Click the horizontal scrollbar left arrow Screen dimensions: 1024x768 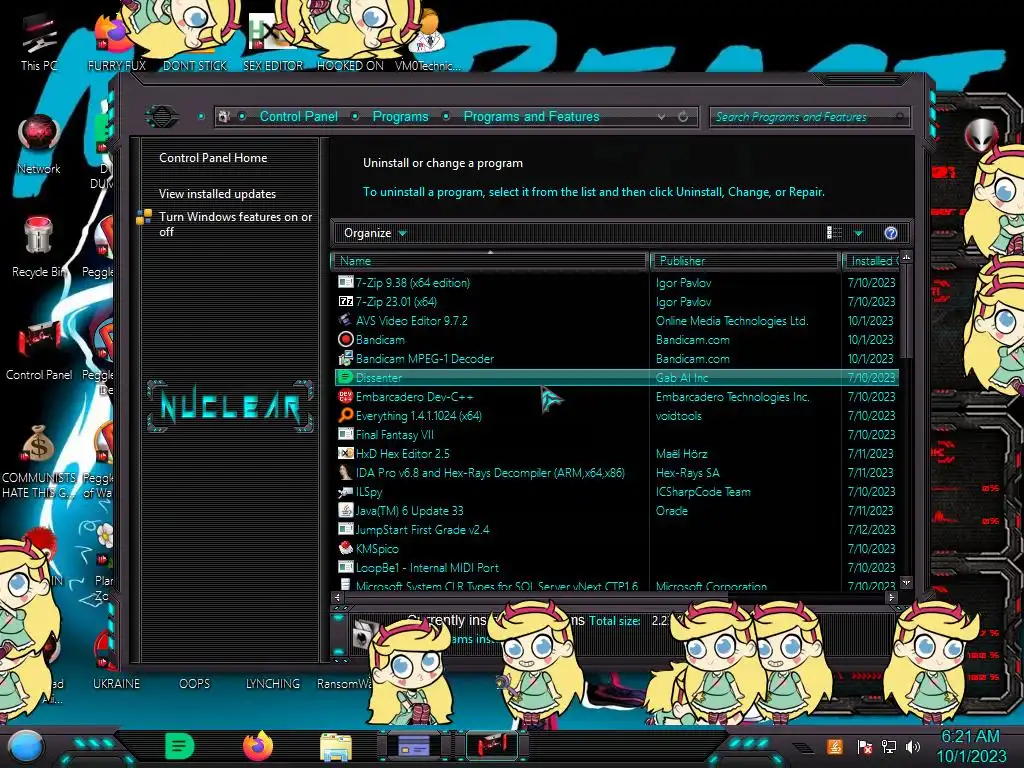pos(337,597)
